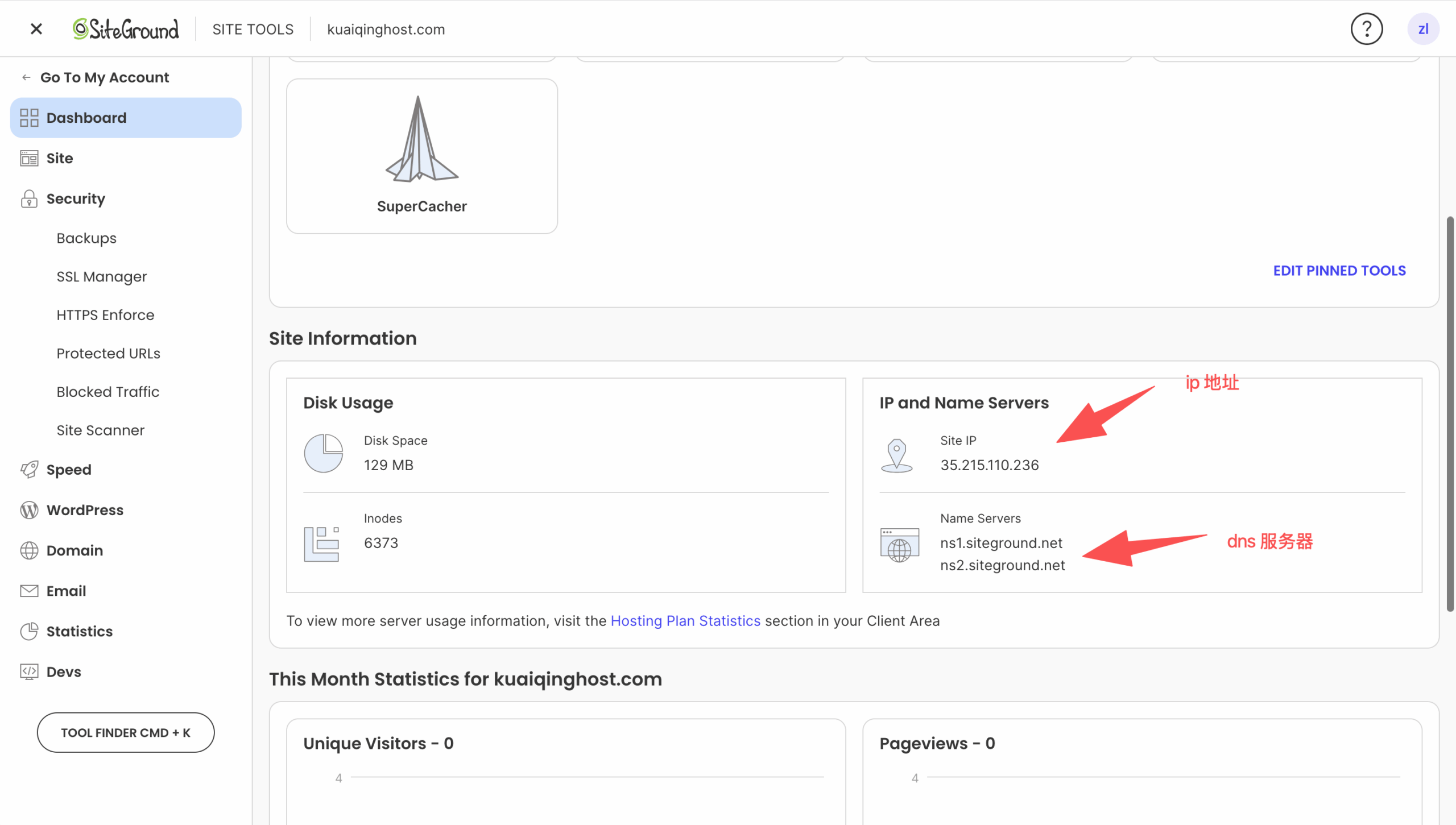Click the Disk Space pie chart icon
The image size is (1456, 825).
tap(323, 453)
